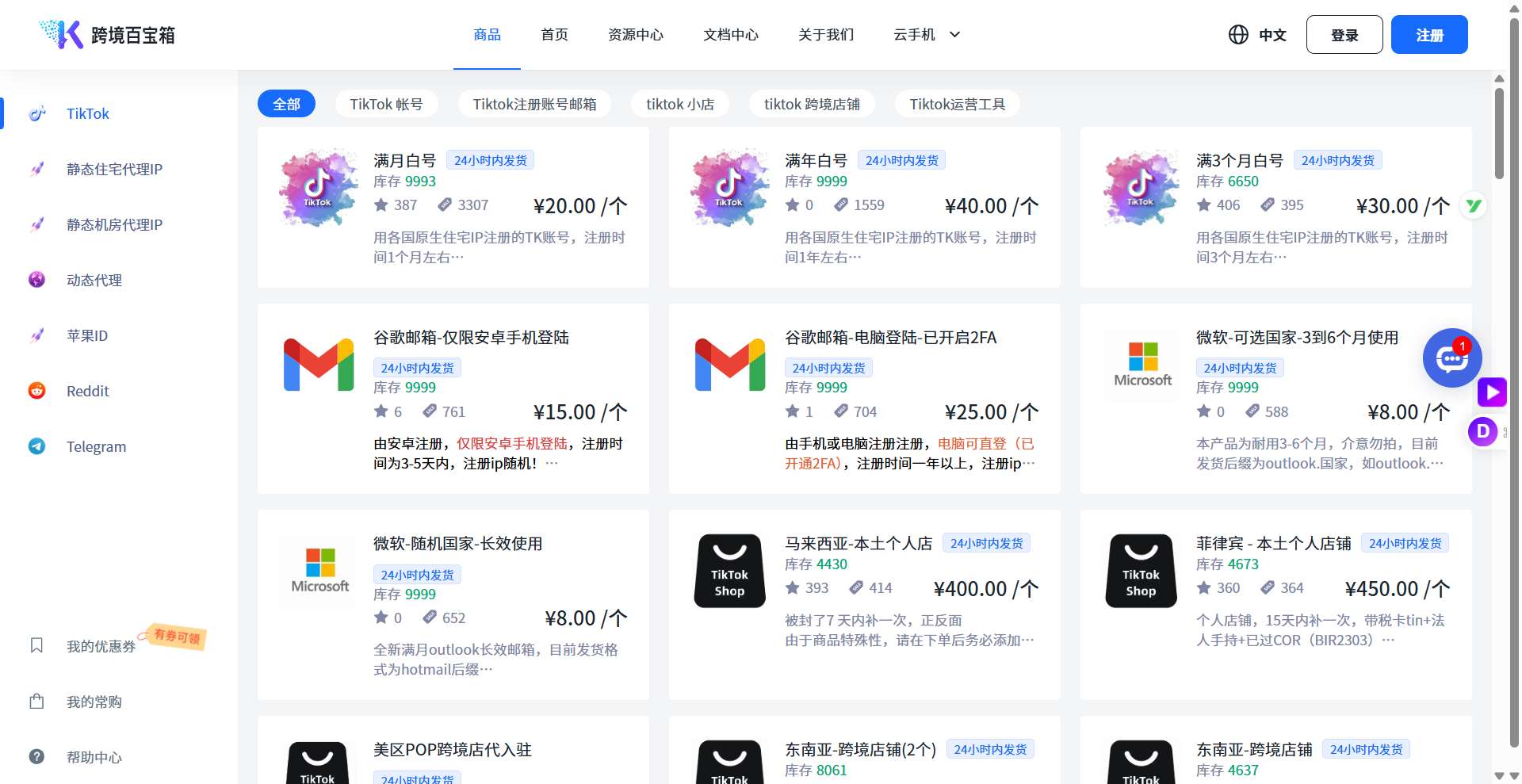Open 我的优惠券 in sidebar

click(101, 646)
